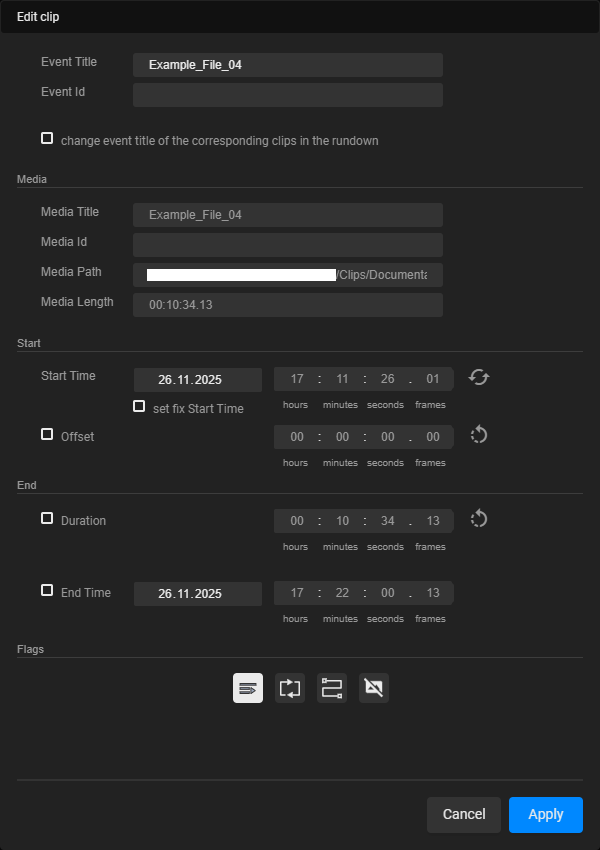
Task: Click the Event Id input field
Action: 287,94
